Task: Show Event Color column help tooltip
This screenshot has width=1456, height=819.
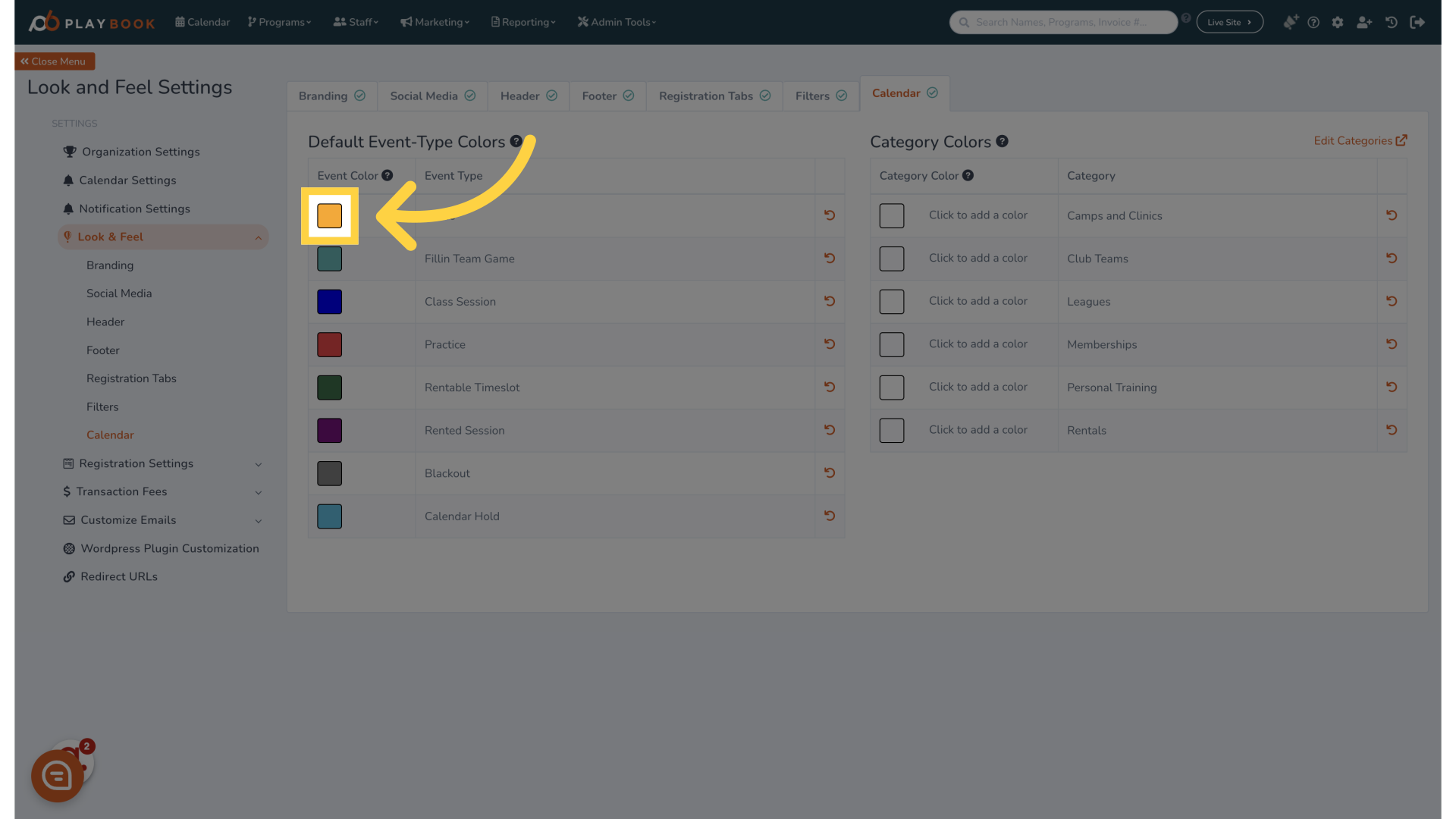Action: 388,175
